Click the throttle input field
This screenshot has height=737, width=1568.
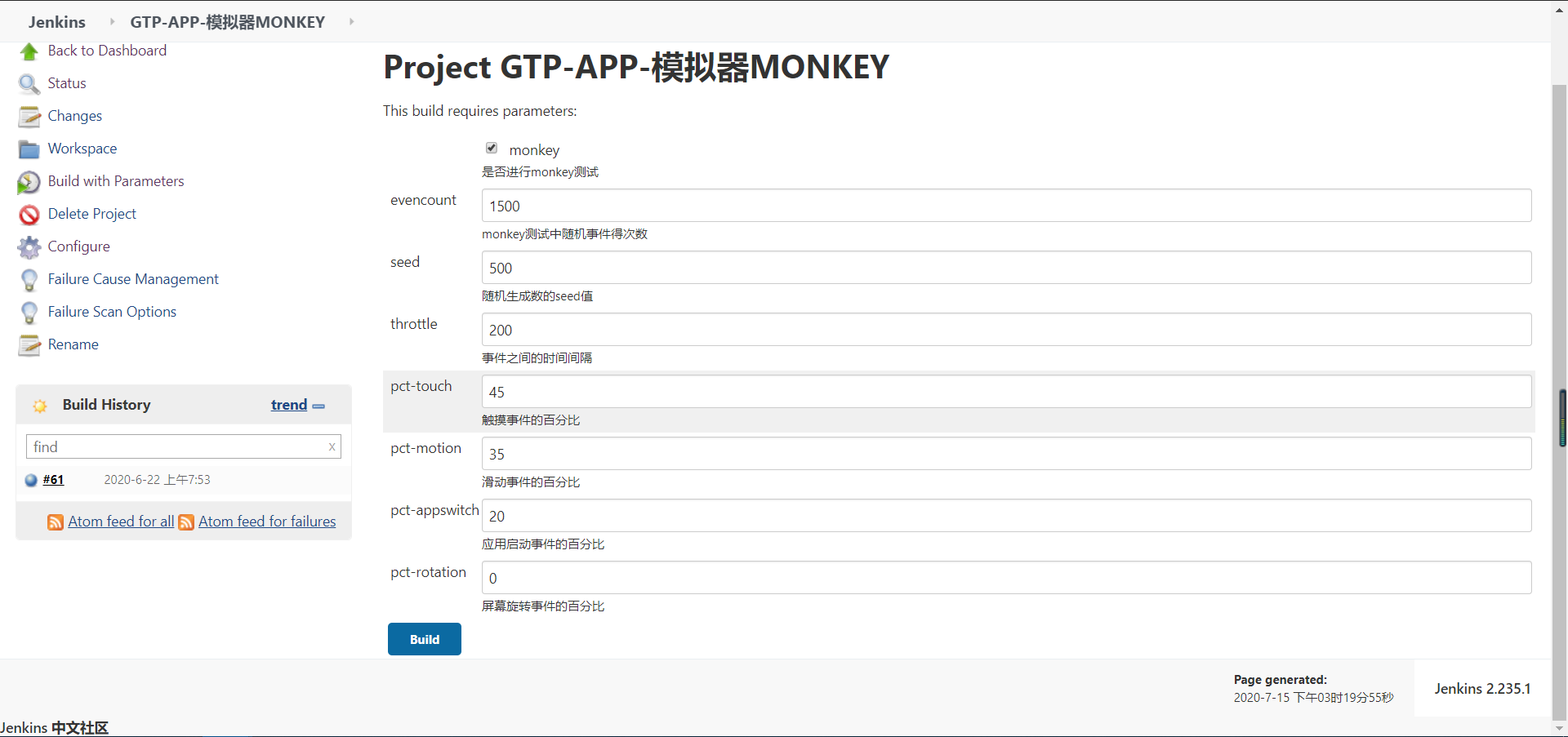click(x=1006, y=330)
